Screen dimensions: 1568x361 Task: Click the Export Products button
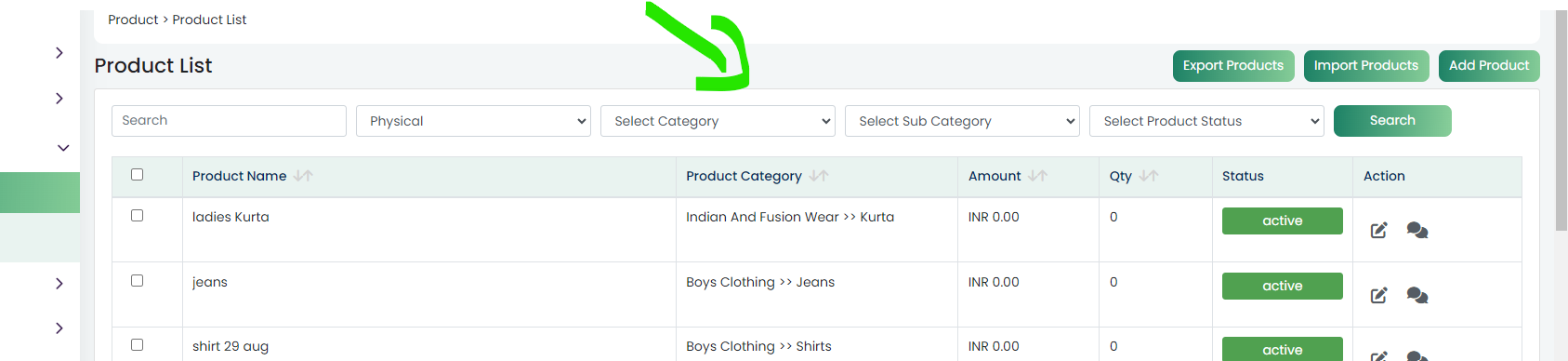click(x=1233, y=66)
